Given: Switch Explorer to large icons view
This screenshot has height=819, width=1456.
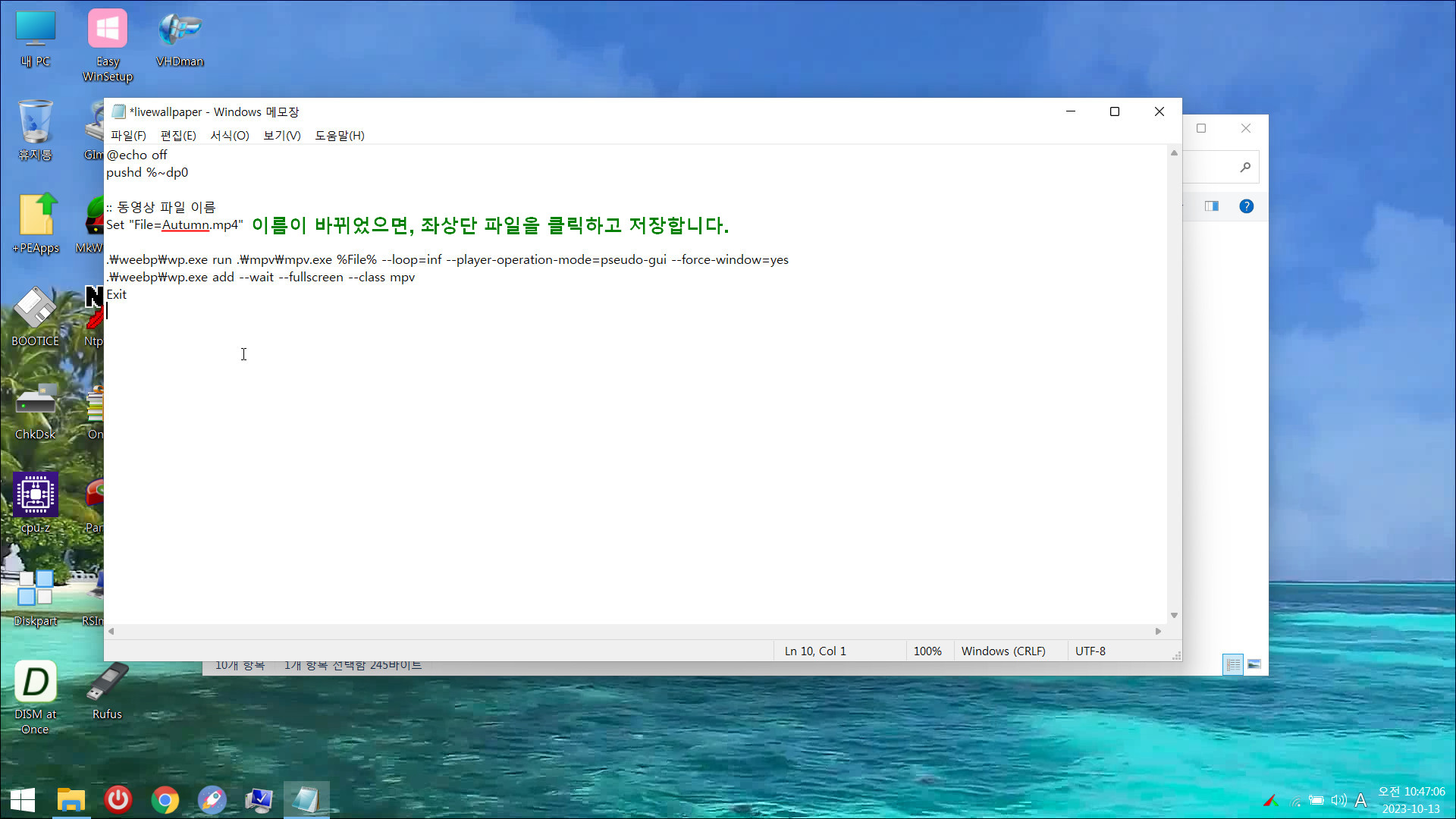Looking at the screenshot, I should pos(1254,664).
